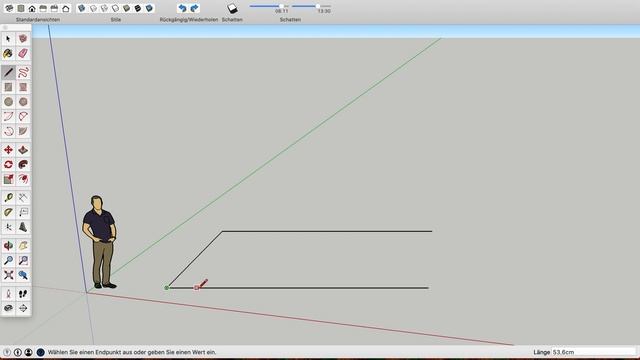Click the outlined house view icon
The height and width of the screenshot is (360, 640).
66,8
